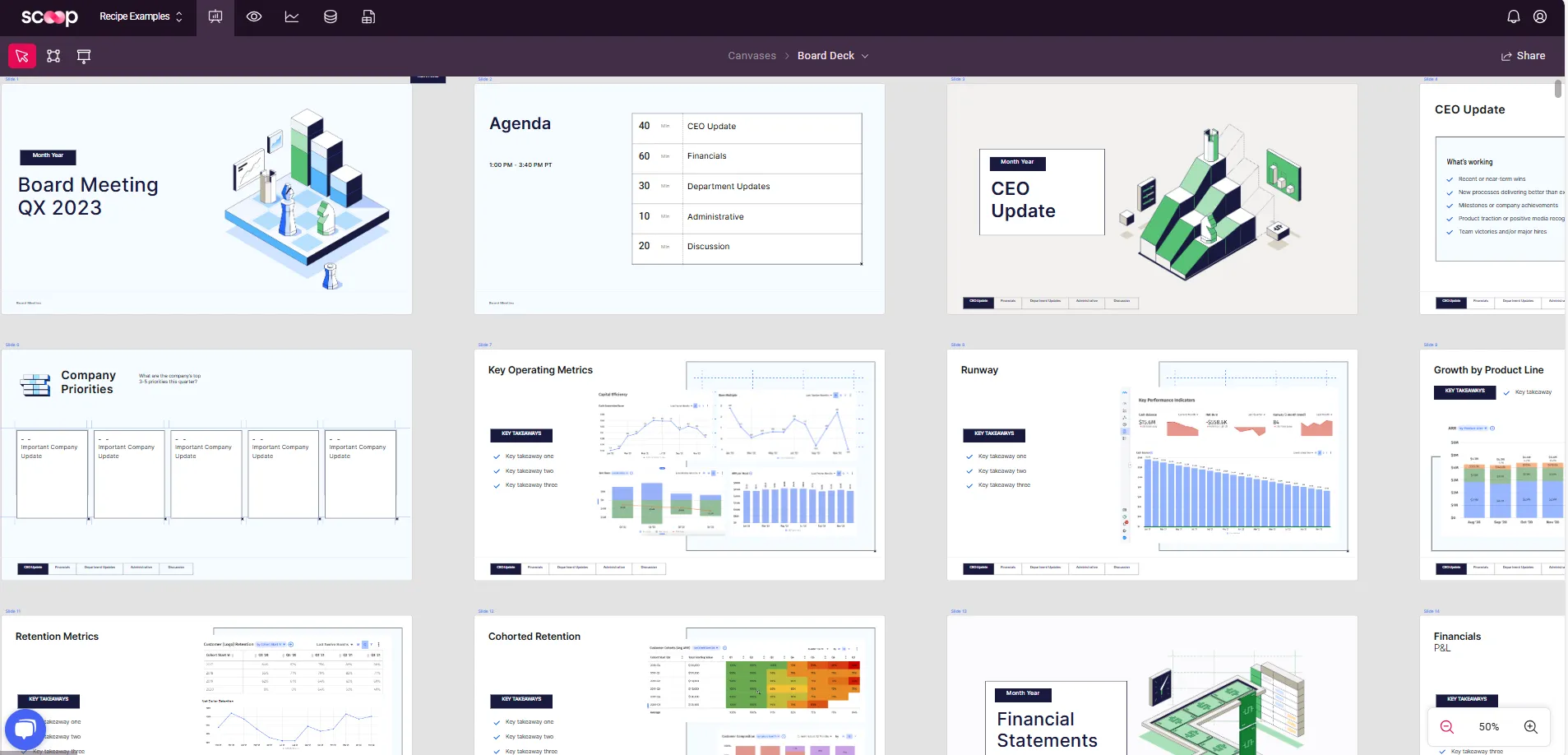Click the Cohorted Retention slide title
Viewport: 1568px width, 755px height.
534,637
